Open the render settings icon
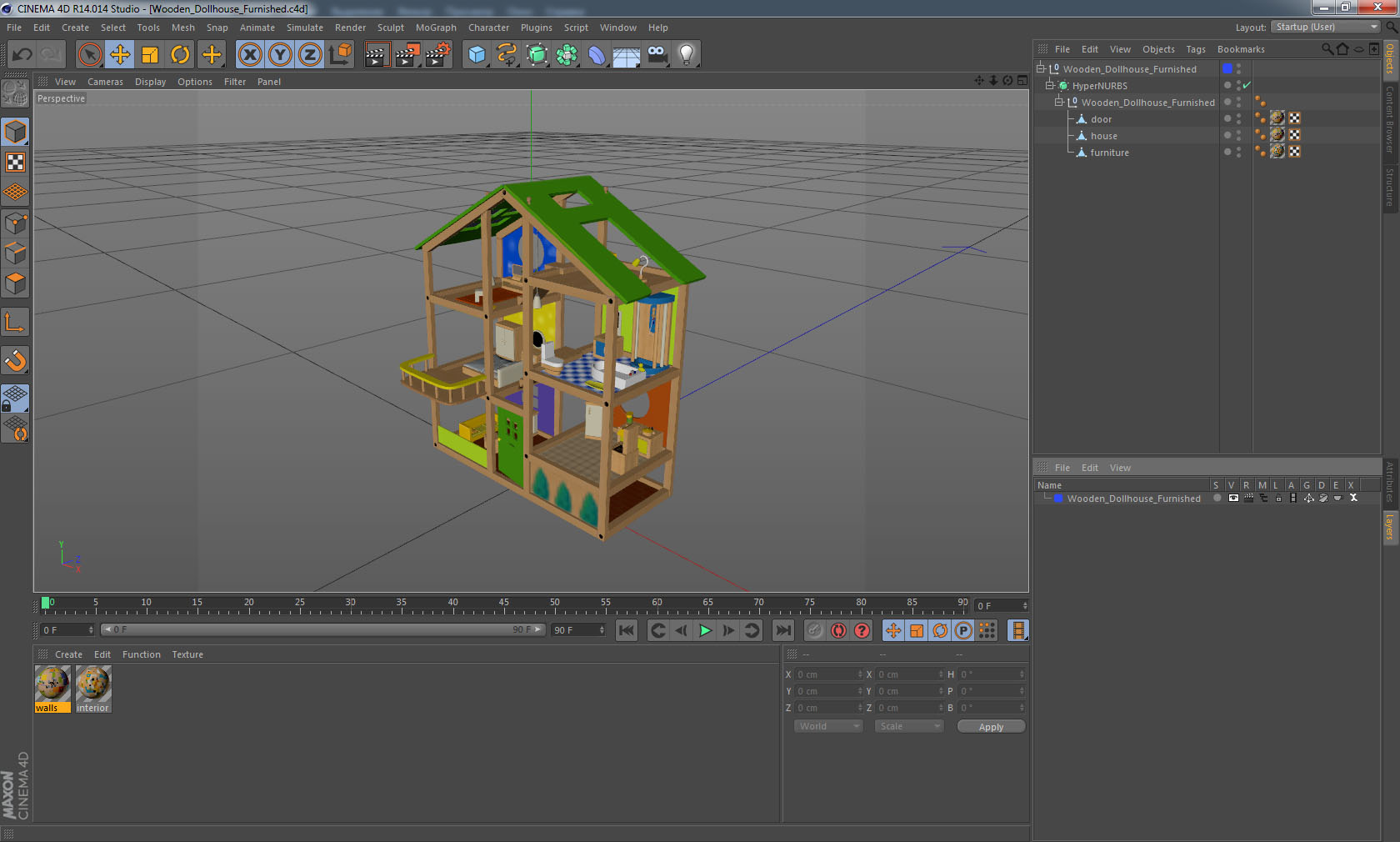 (x=437, y=55)
